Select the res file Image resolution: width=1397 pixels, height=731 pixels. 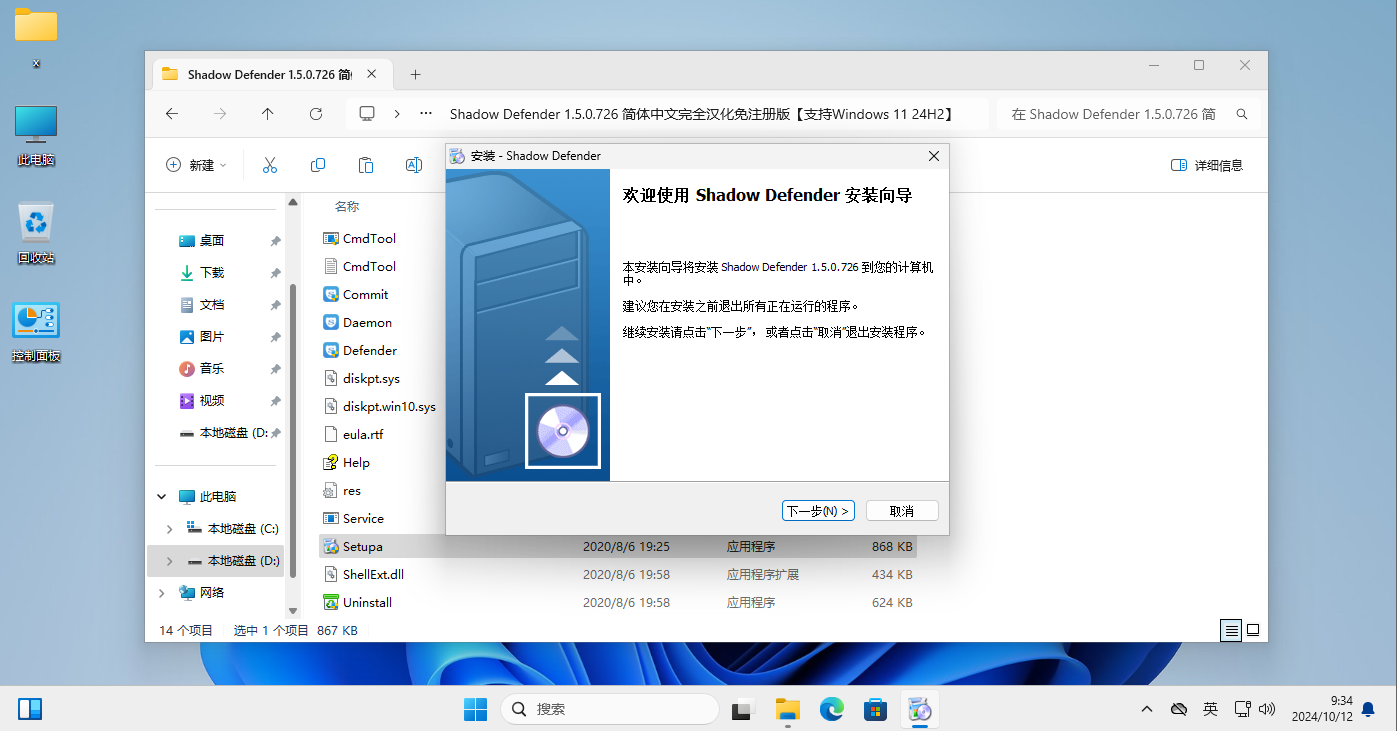tap(342, 491)
